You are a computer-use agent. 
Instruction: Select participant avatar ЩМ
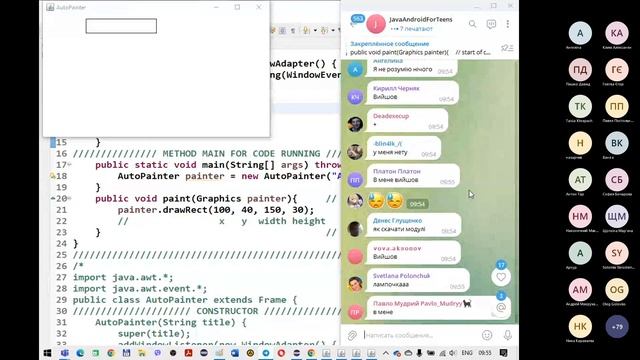pos(617,216)
